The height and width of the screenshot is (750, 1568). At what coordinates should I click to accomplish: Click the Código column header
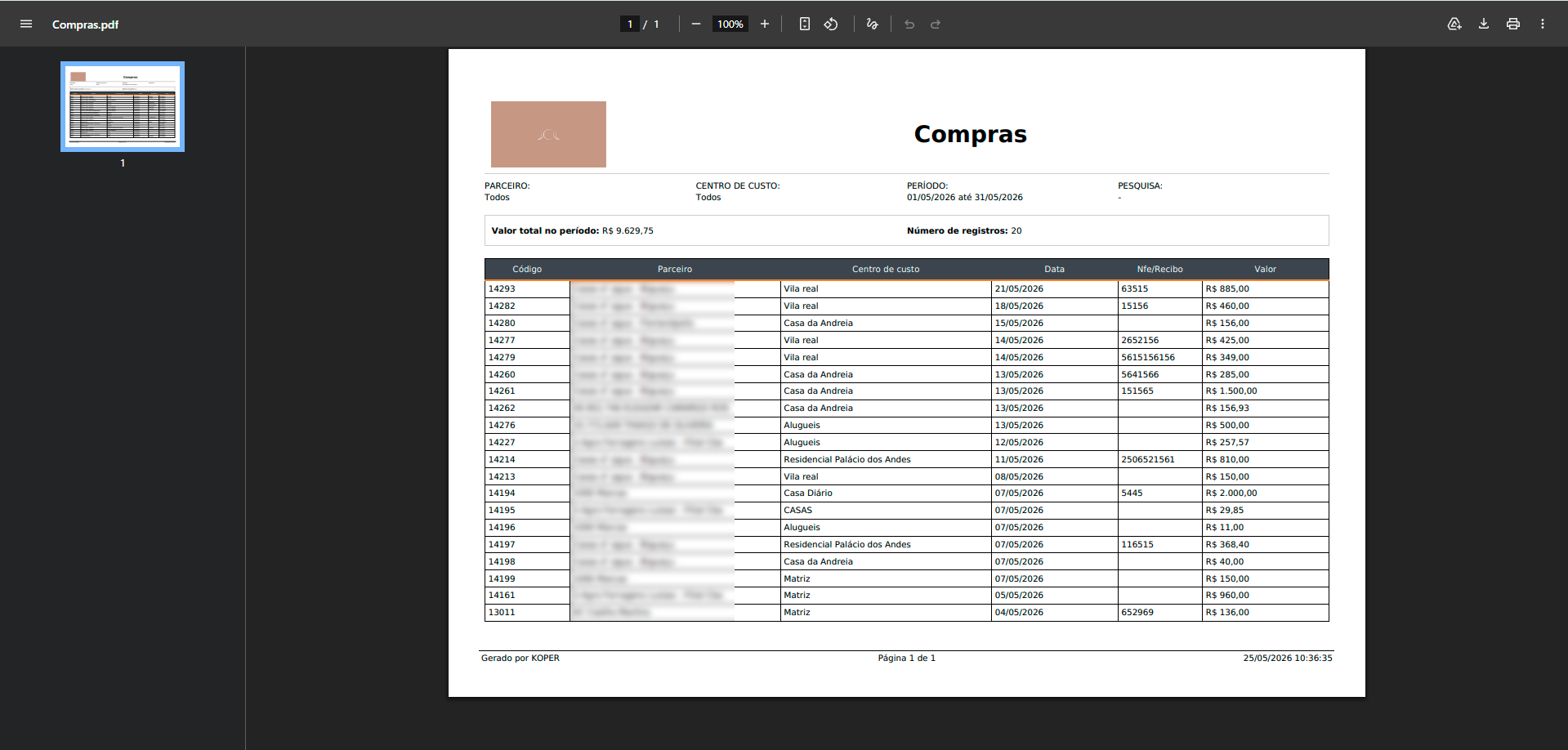click(x=527, y=270)
